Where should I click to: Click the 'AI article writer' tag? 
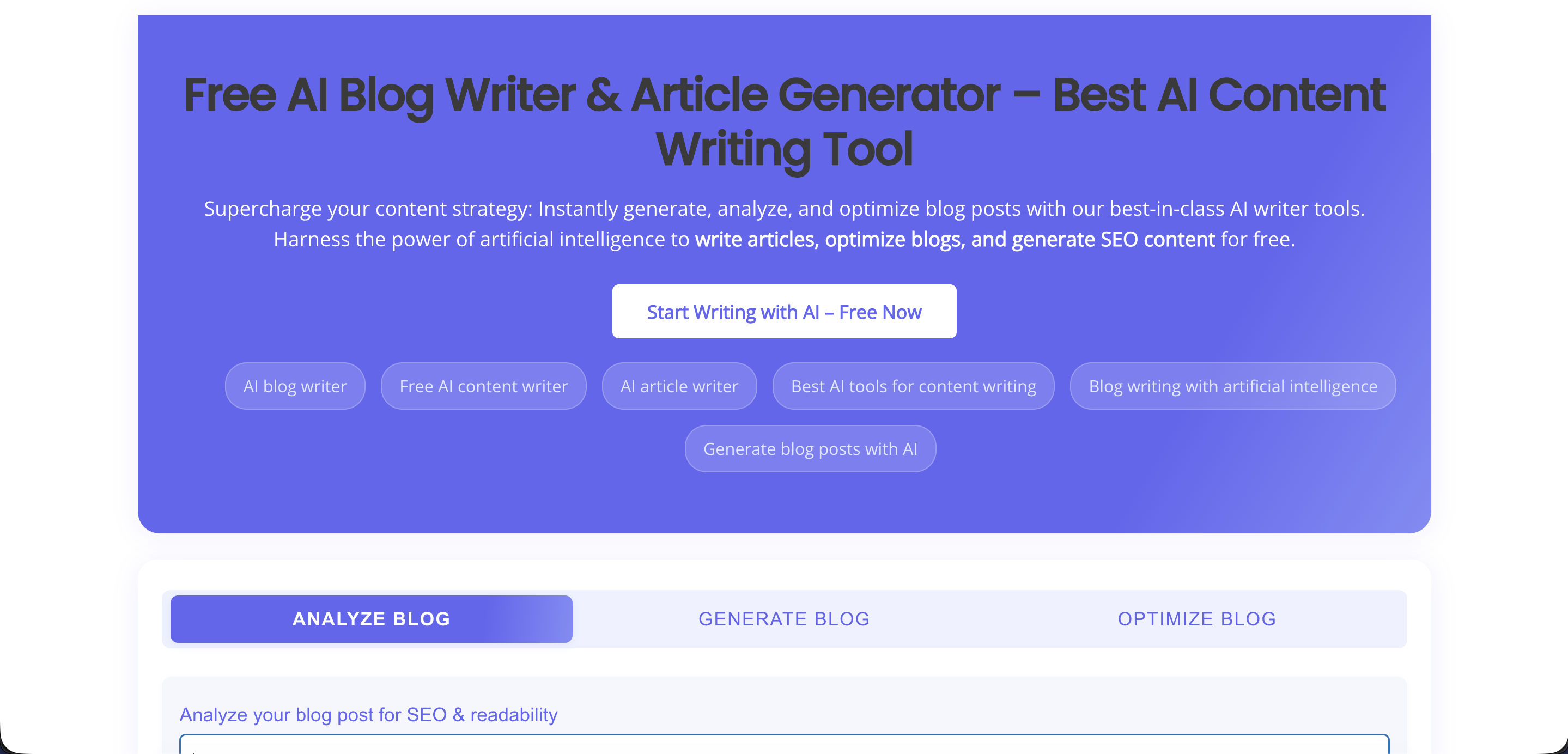[679, 386]
